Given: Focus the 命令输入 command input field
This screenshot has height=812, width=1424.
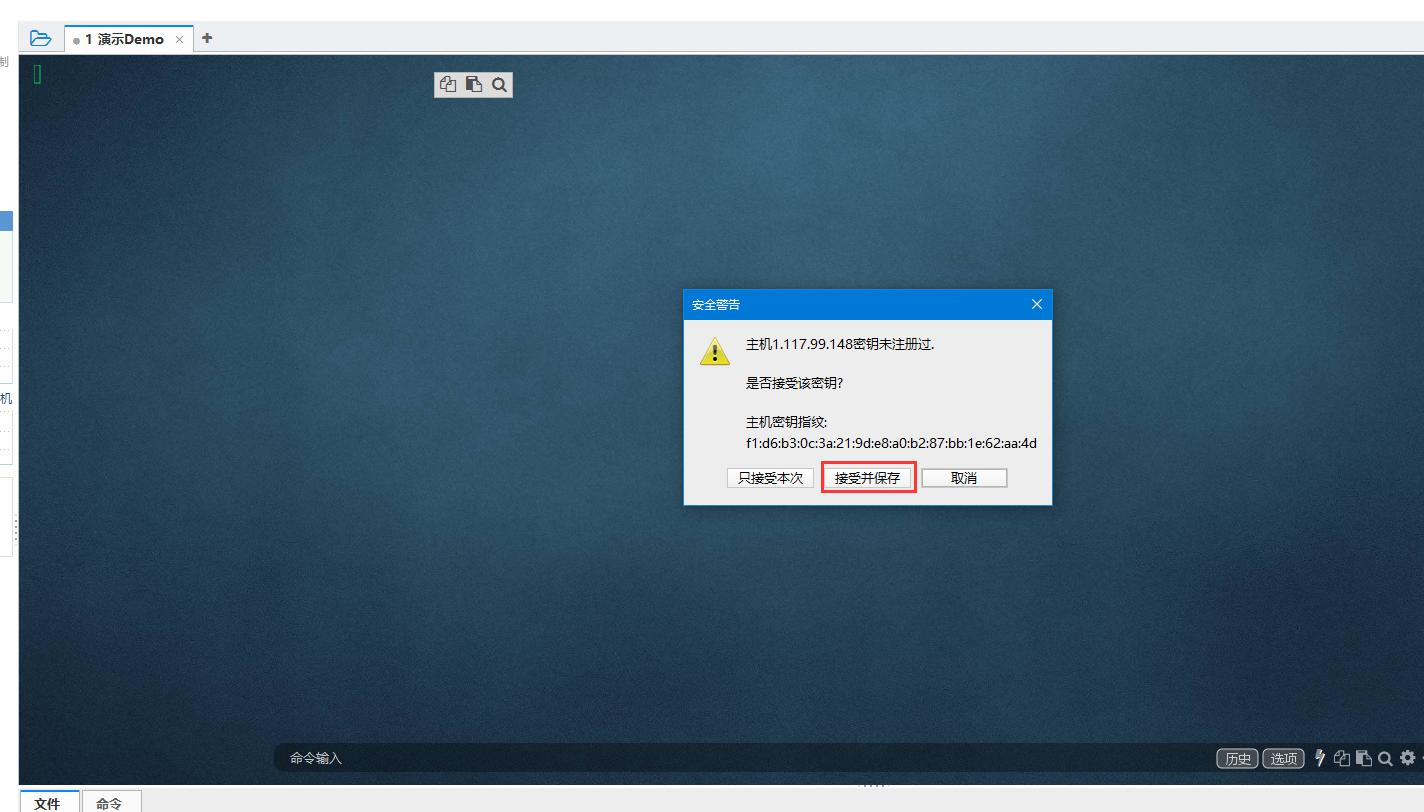Looking at the screenshot, I should (740, 758).
